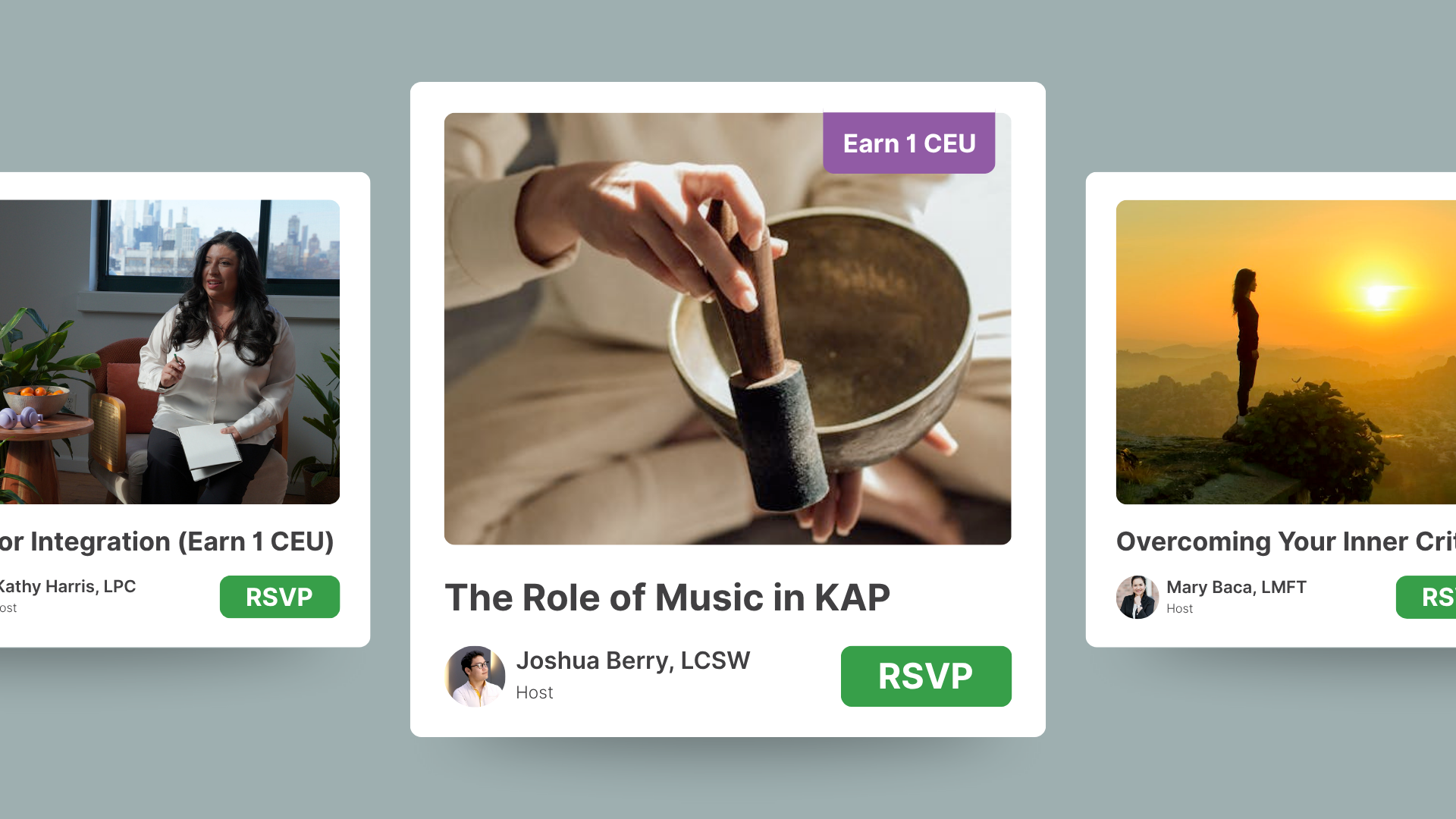The width and height of the screenshot is (1456, 819).
Task: Click Mary Baca's host avatar
Action: tap(1137, 597)
